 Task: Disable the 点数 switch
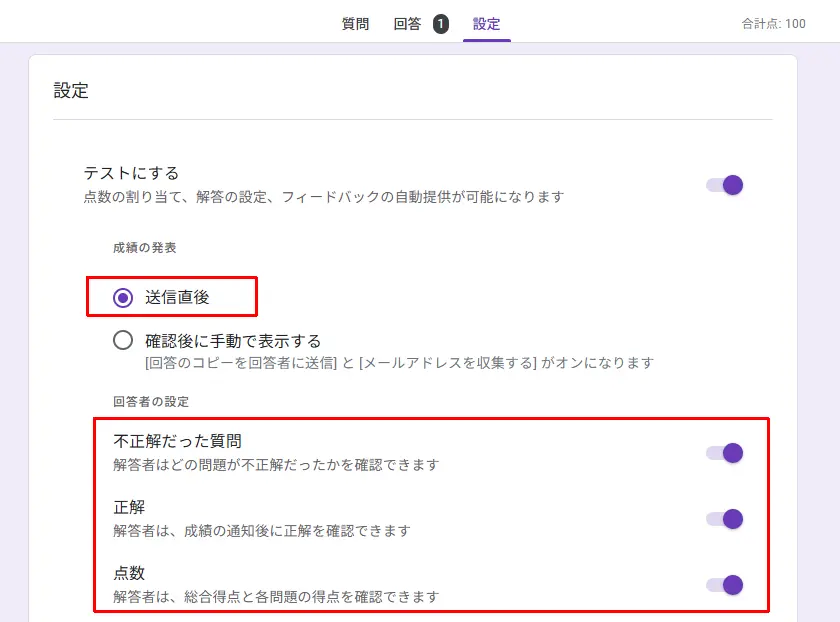point(724,585)
